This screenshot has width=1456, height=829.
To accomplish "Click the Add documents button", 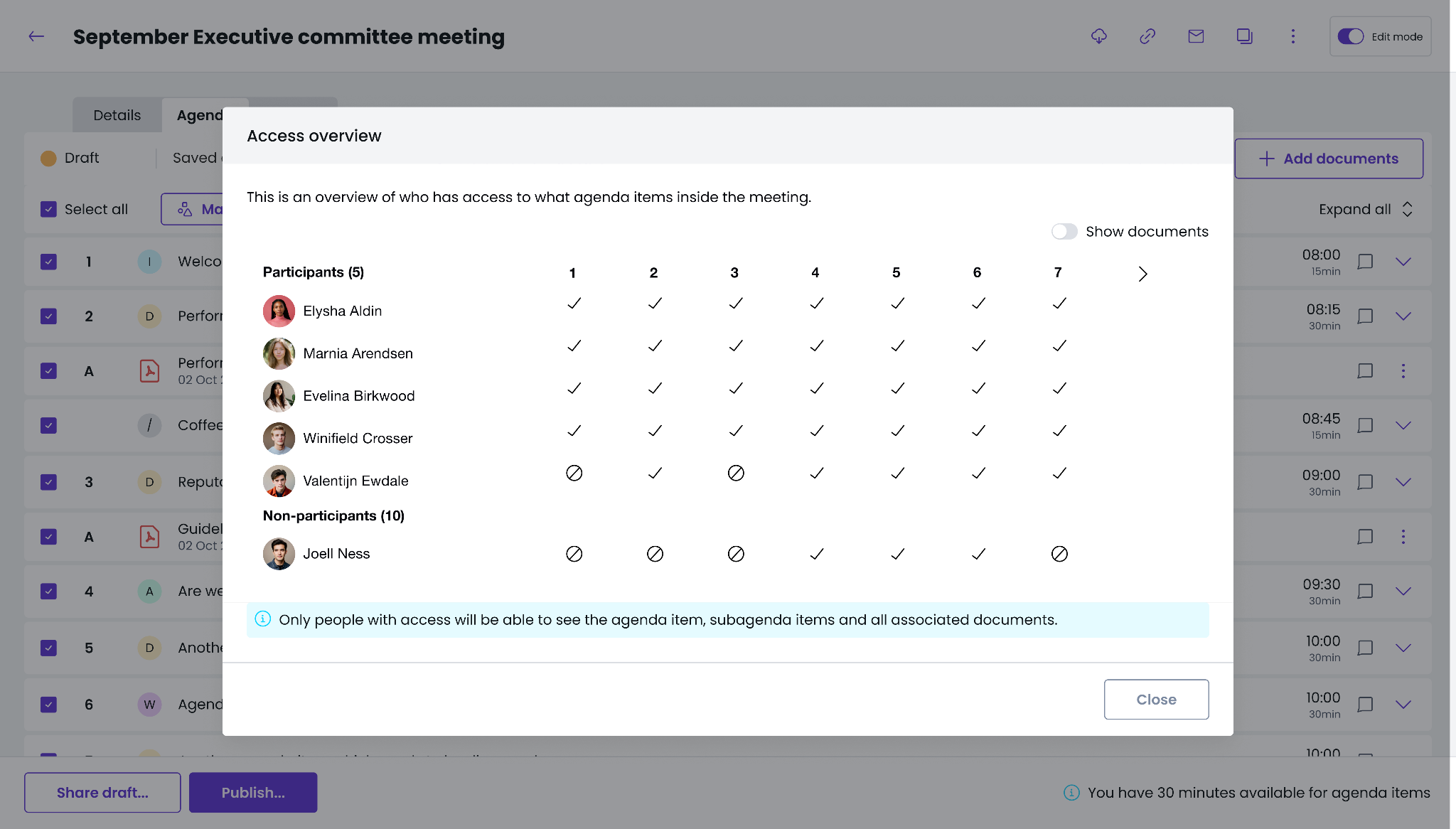I will [1328, 159].
